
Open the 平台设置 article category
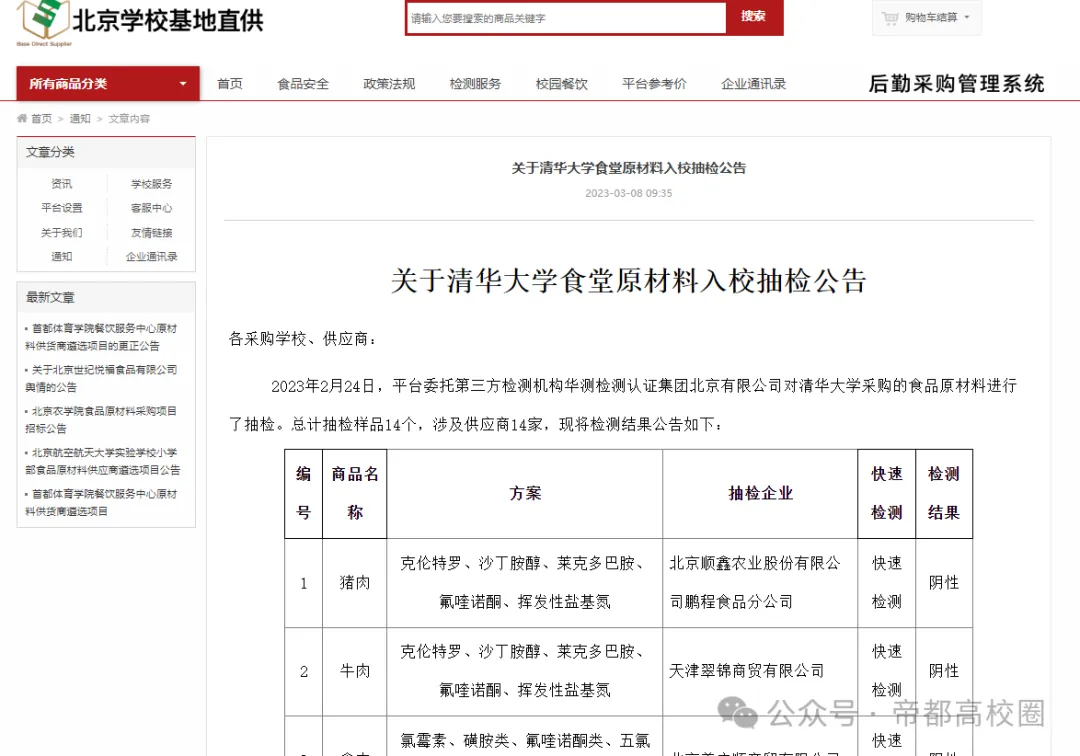(61, 208)
